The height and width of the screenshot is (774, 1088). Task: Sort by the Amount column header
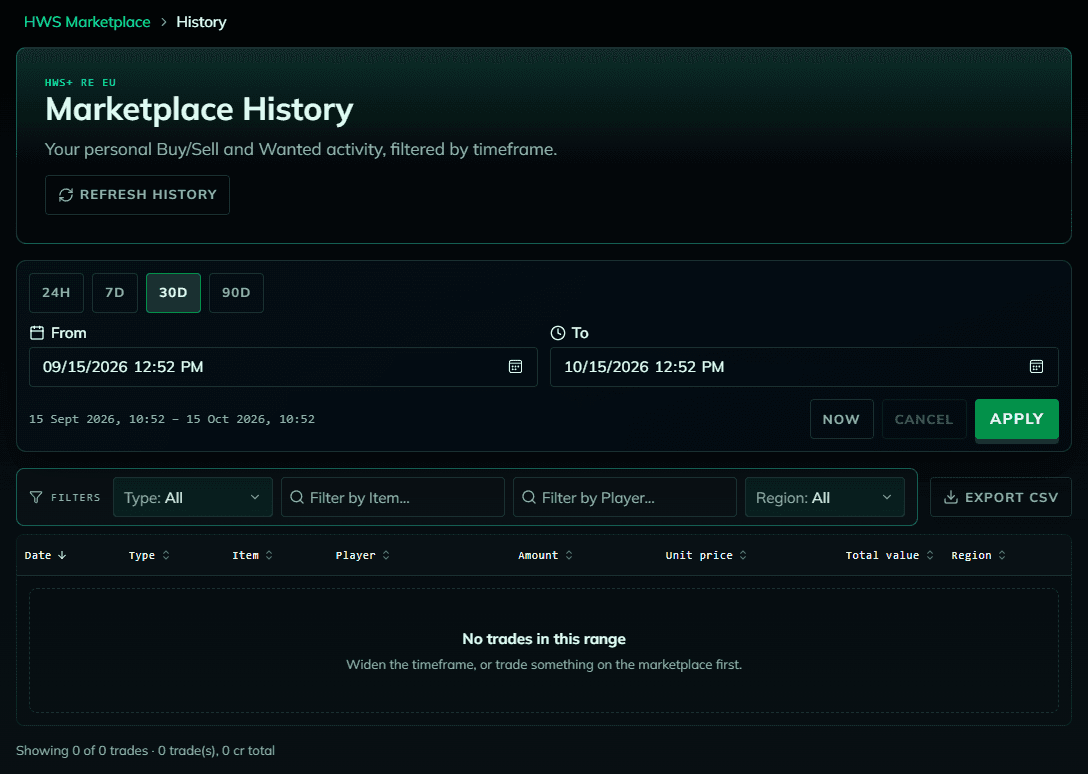545,555
